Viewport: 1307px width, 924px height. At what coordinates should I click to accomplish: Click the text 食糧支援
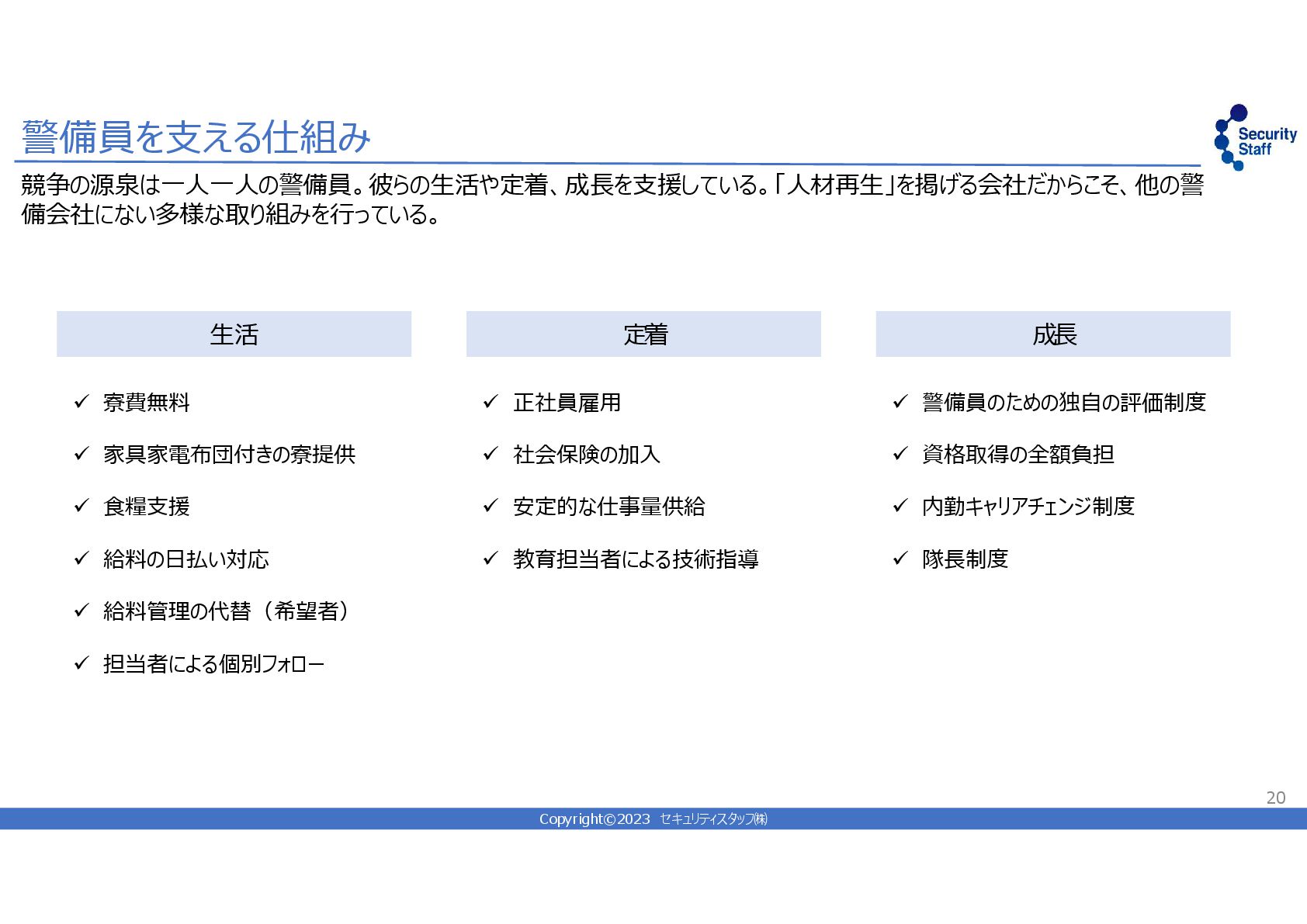click(x=147, y=507)
